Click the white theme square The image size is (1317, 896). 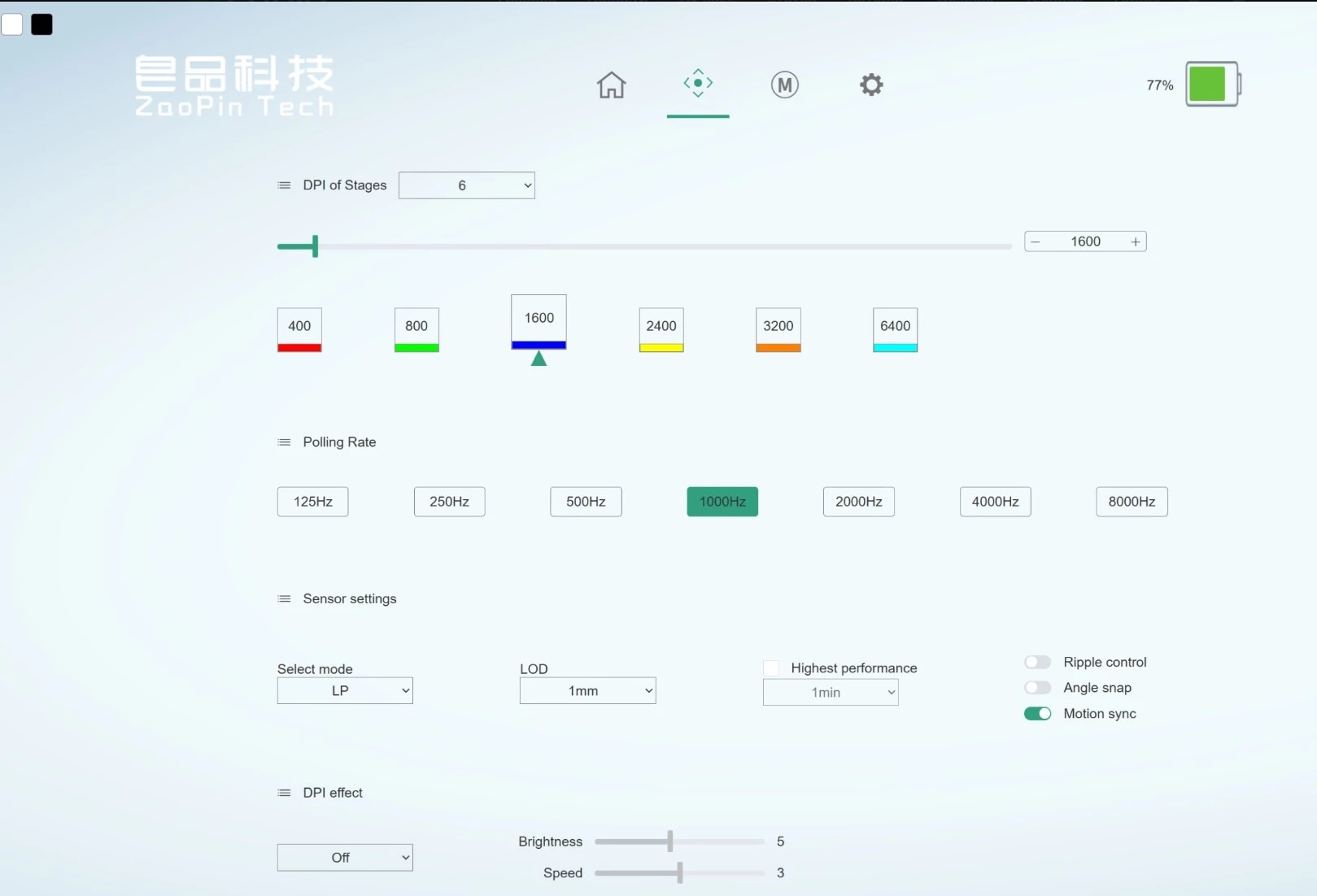pyautogui.click(x=12, y=24)
